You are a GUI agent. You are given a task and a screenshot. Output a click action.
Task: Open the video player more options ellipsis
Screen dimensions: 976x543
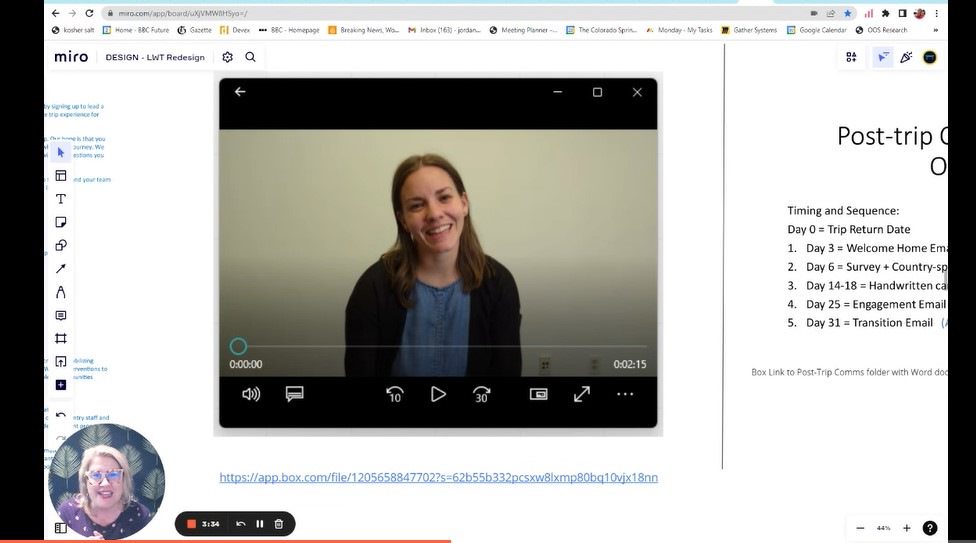(x=625, y=394)
